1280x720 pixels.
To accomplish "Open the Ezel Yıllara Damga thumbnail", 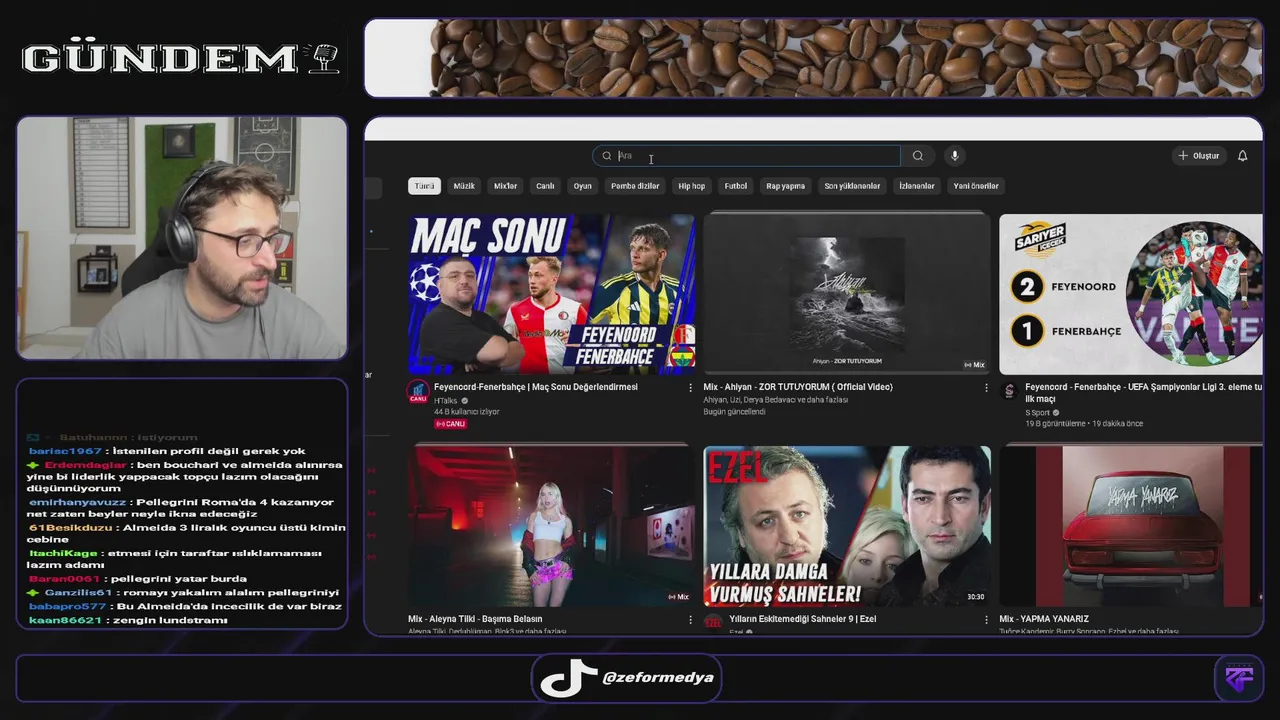I will (847, 526).
